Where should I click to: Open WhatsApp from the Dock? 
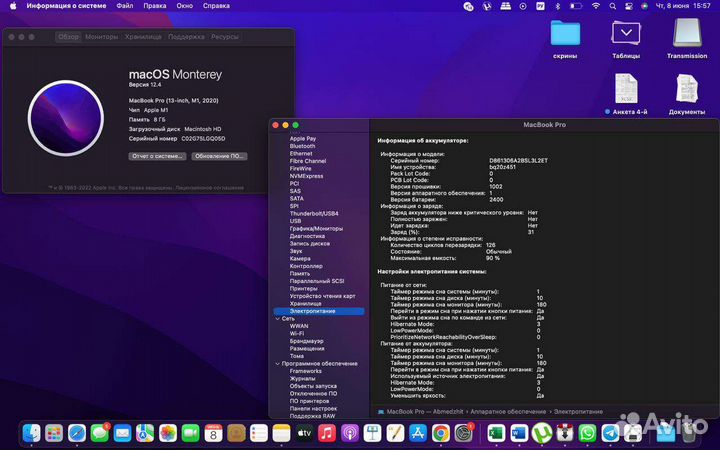(x=587, y=433)
